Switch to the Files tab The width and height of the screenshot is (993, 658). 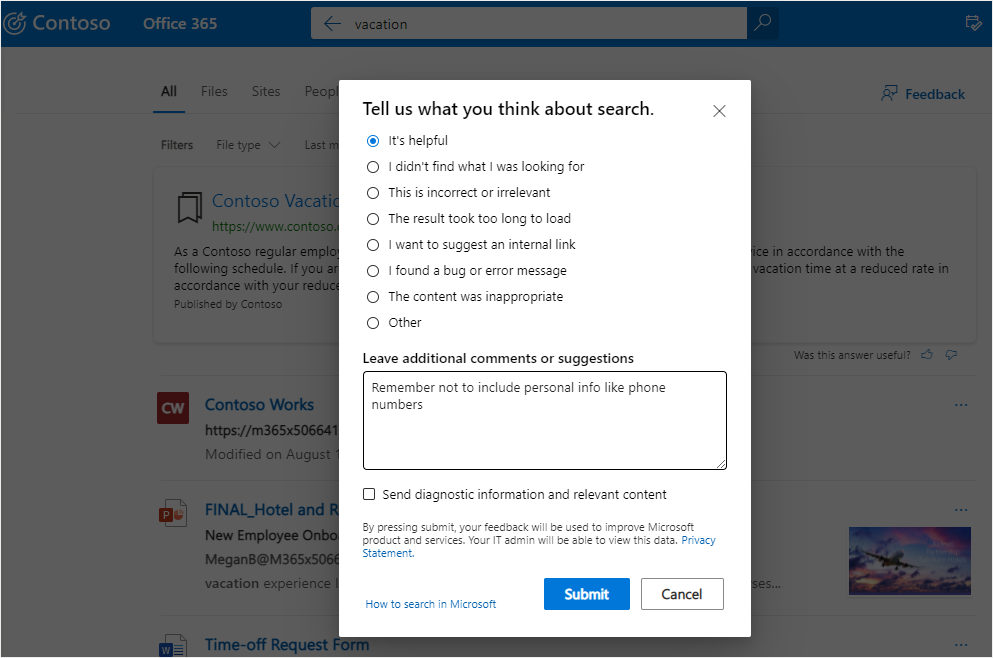[214, 91]
